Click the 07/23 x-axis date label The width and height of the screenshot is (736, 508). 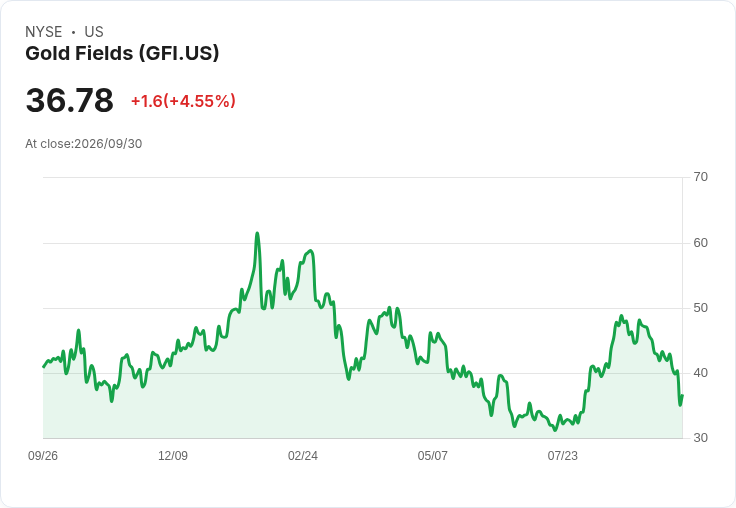(x=562, y=455)
